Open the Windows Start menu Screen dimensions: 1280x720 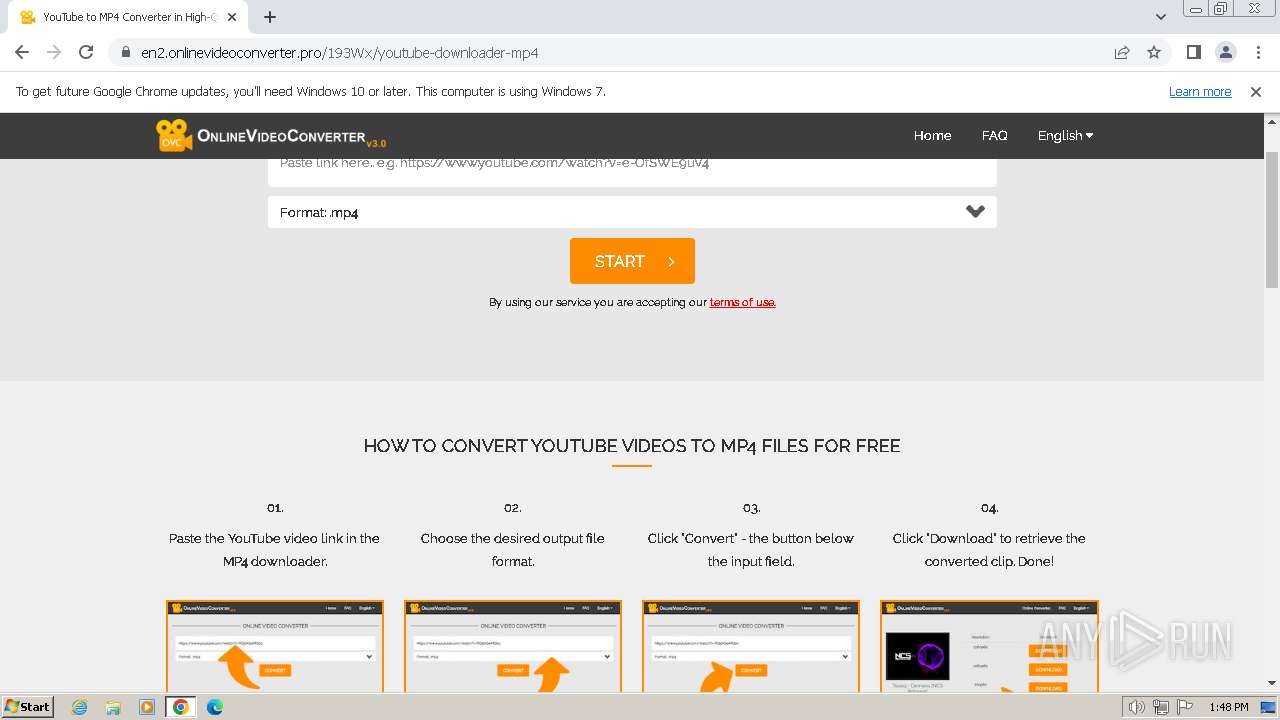(28, 707)
